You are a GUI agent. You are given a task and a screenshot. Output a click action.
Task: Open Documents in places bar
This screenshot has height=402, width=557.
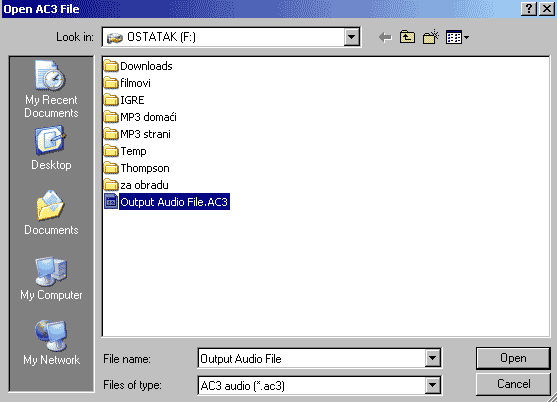[x=51, y=212]
